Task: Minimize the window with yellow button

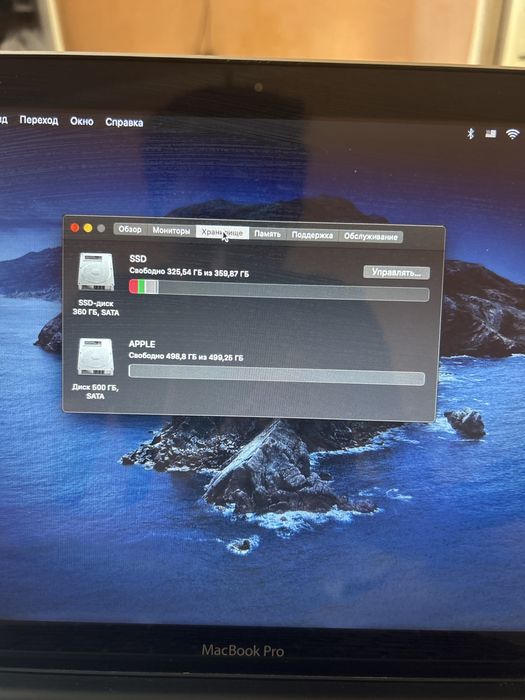Action: [88, 228]
